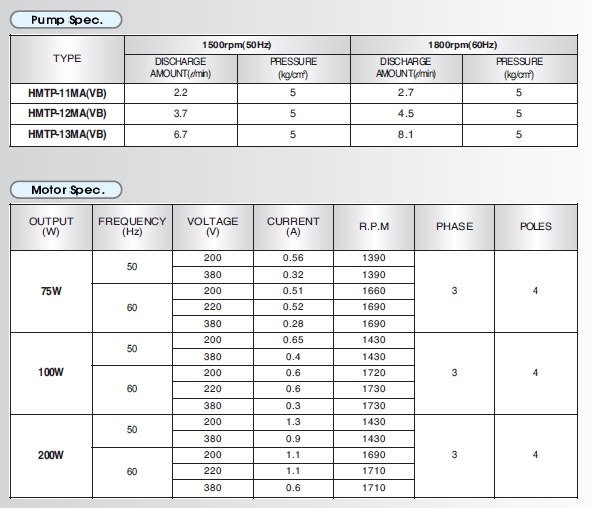Select the HMTP-11MA(VB) type cell
The height and width of the screenshot is (508, 592).
click(x=67, y=93)
